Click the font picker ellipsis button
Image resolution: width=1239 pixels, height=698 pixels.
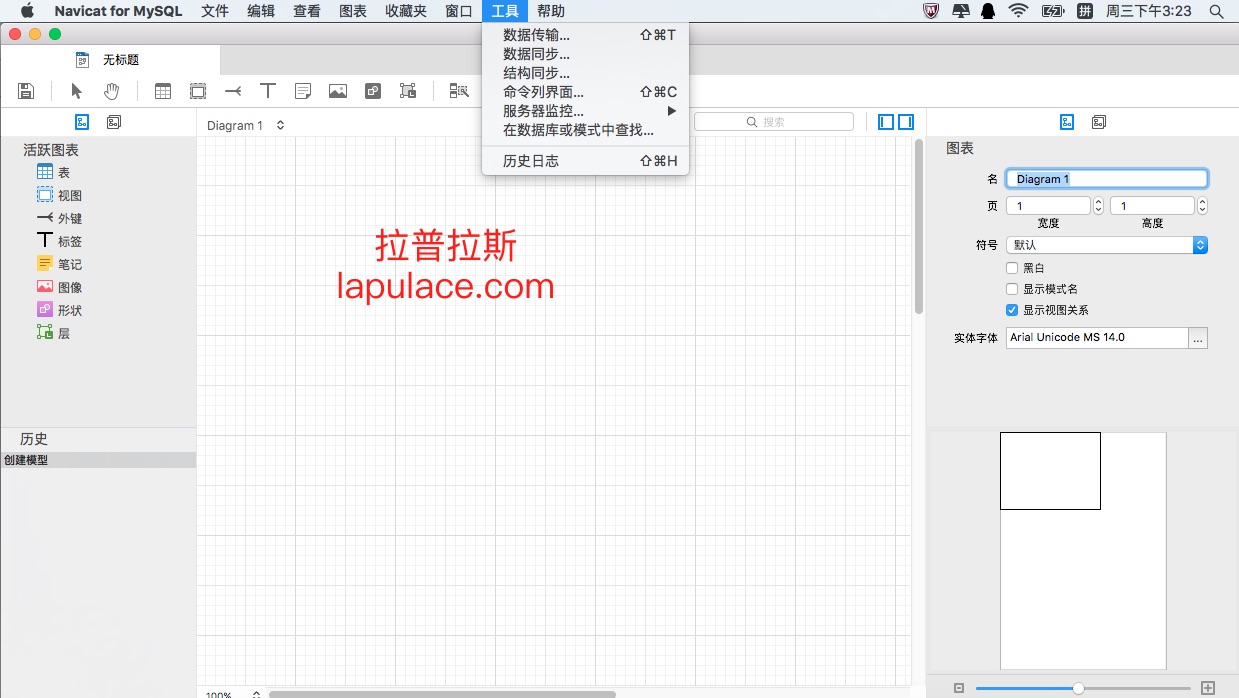click(1198, 338)
